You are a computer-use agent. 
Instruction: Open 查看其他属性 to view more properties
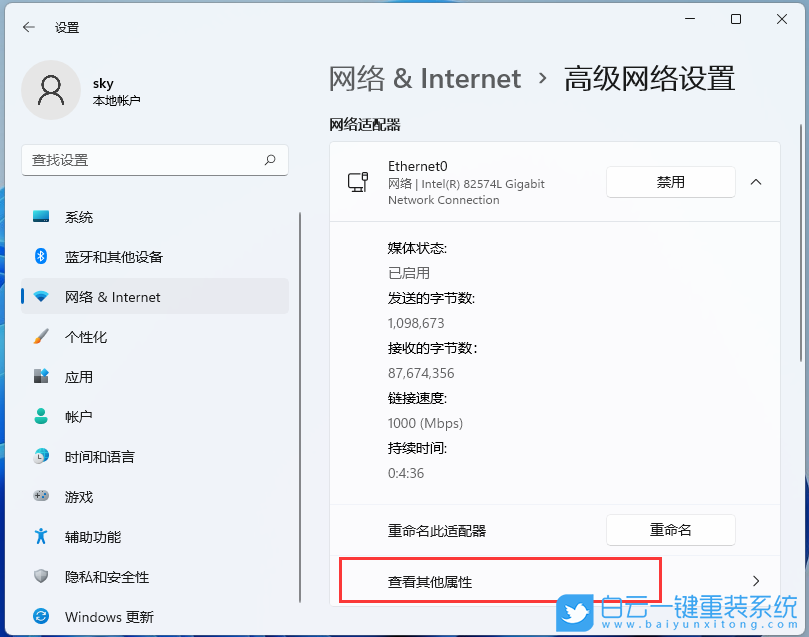(499, 580)
